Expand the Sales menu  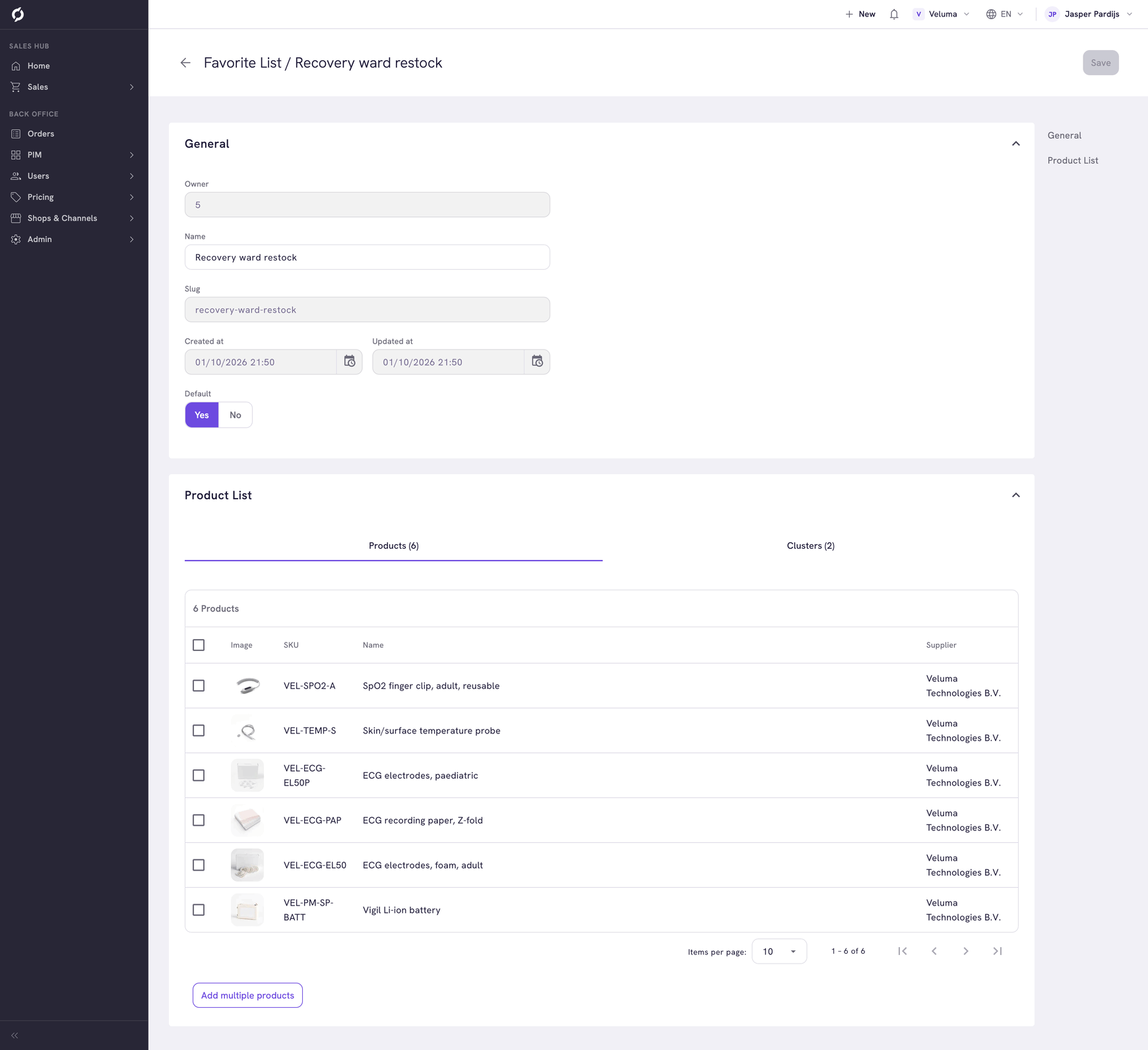point(74,87)
